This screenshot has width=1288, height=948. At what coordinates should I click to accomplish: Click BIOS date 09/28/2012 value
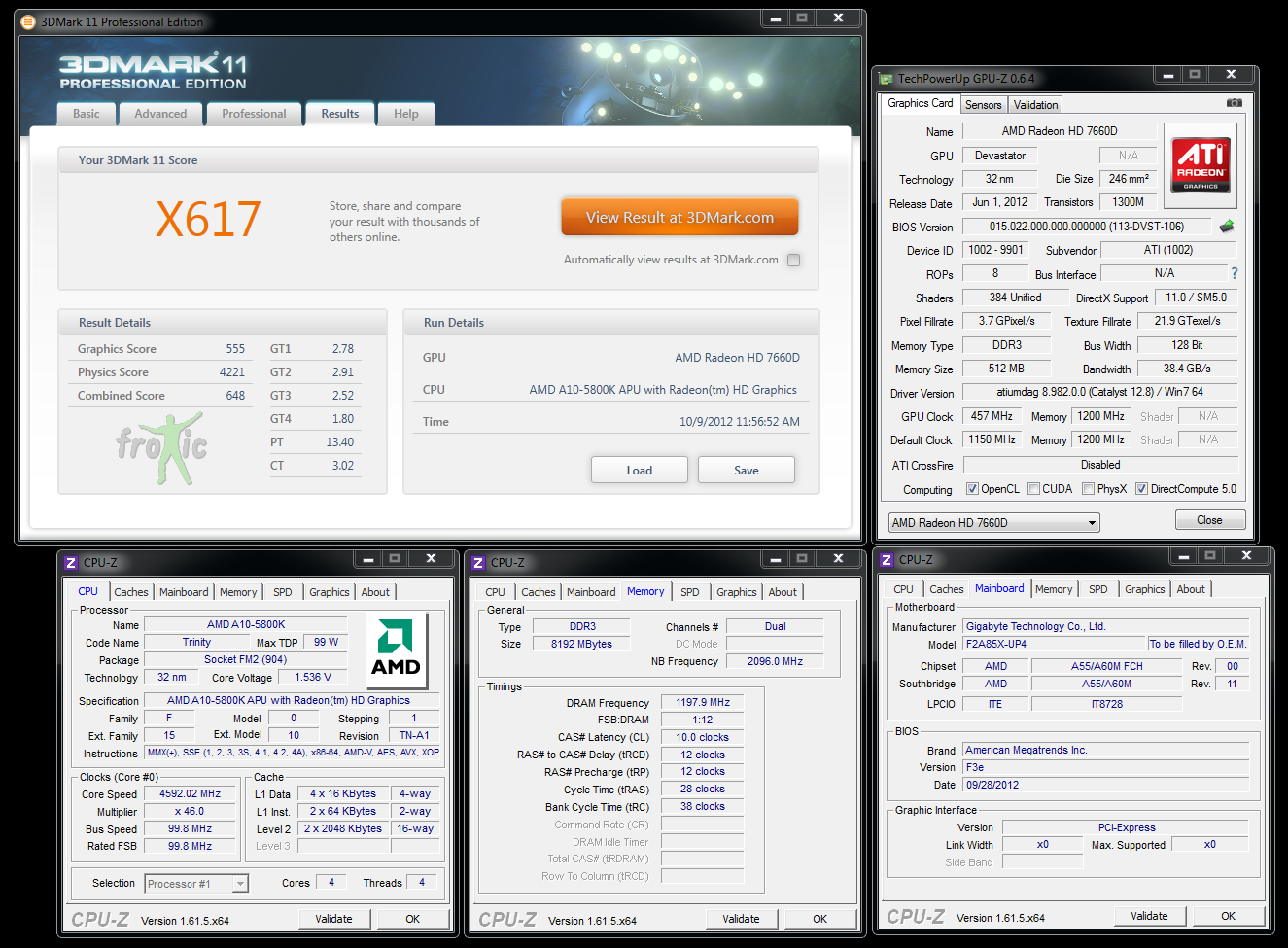pyautogui.click(x=1105, y=785)
